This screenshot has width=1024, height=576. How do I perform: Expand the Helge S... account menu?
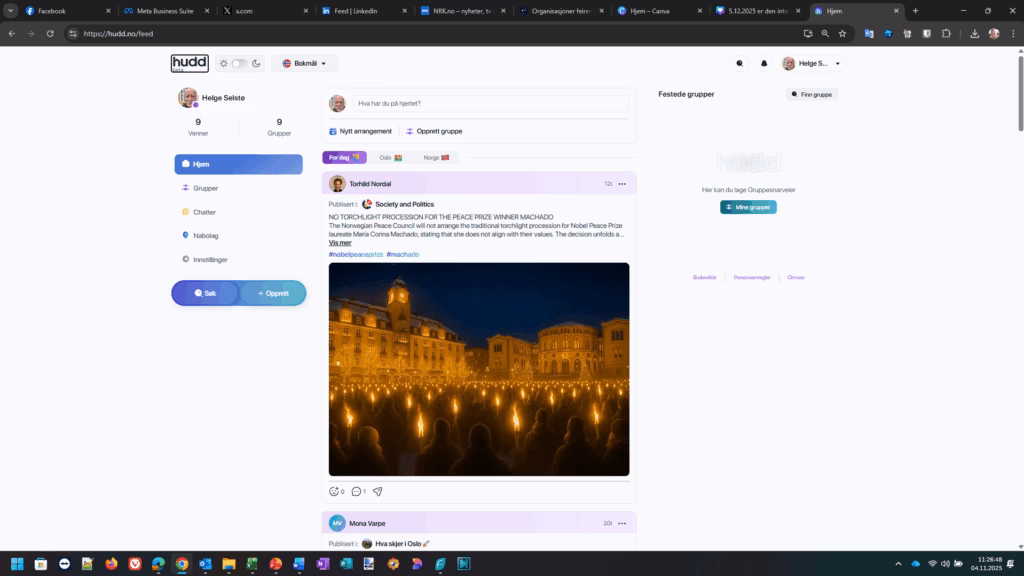(811, 63)
